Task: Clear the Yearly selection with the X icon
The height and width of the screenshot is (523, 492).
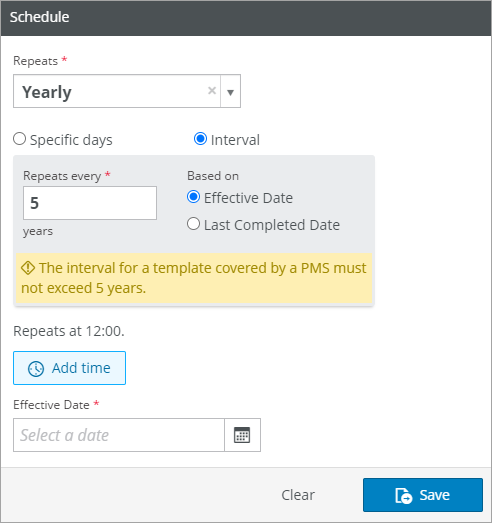Action: (x=212, y=91)
